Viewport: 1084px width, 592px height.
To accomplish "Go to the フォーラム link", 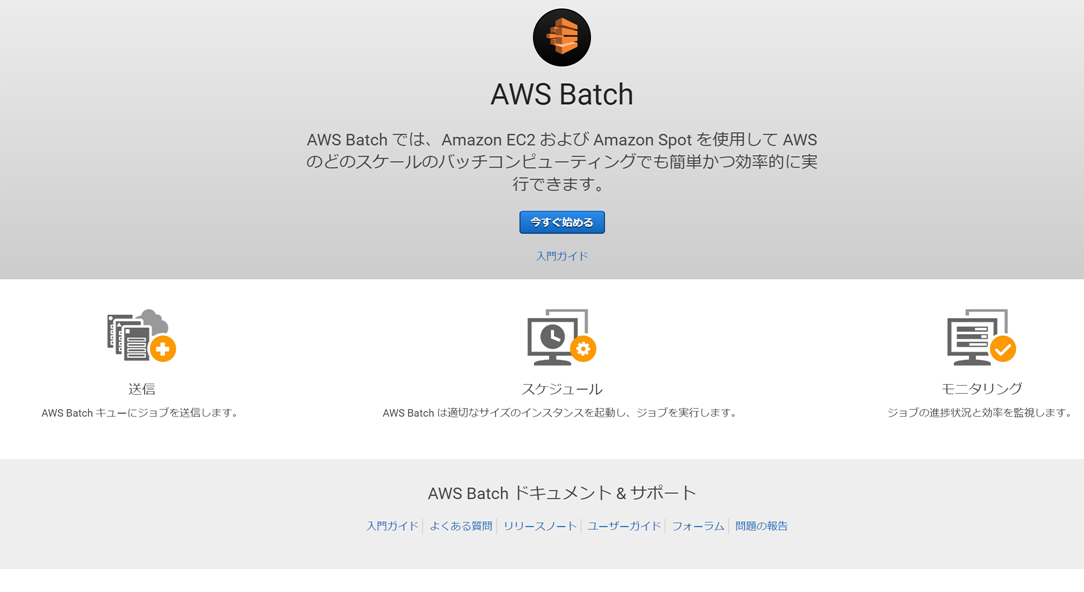I will (x=697, y=526).
